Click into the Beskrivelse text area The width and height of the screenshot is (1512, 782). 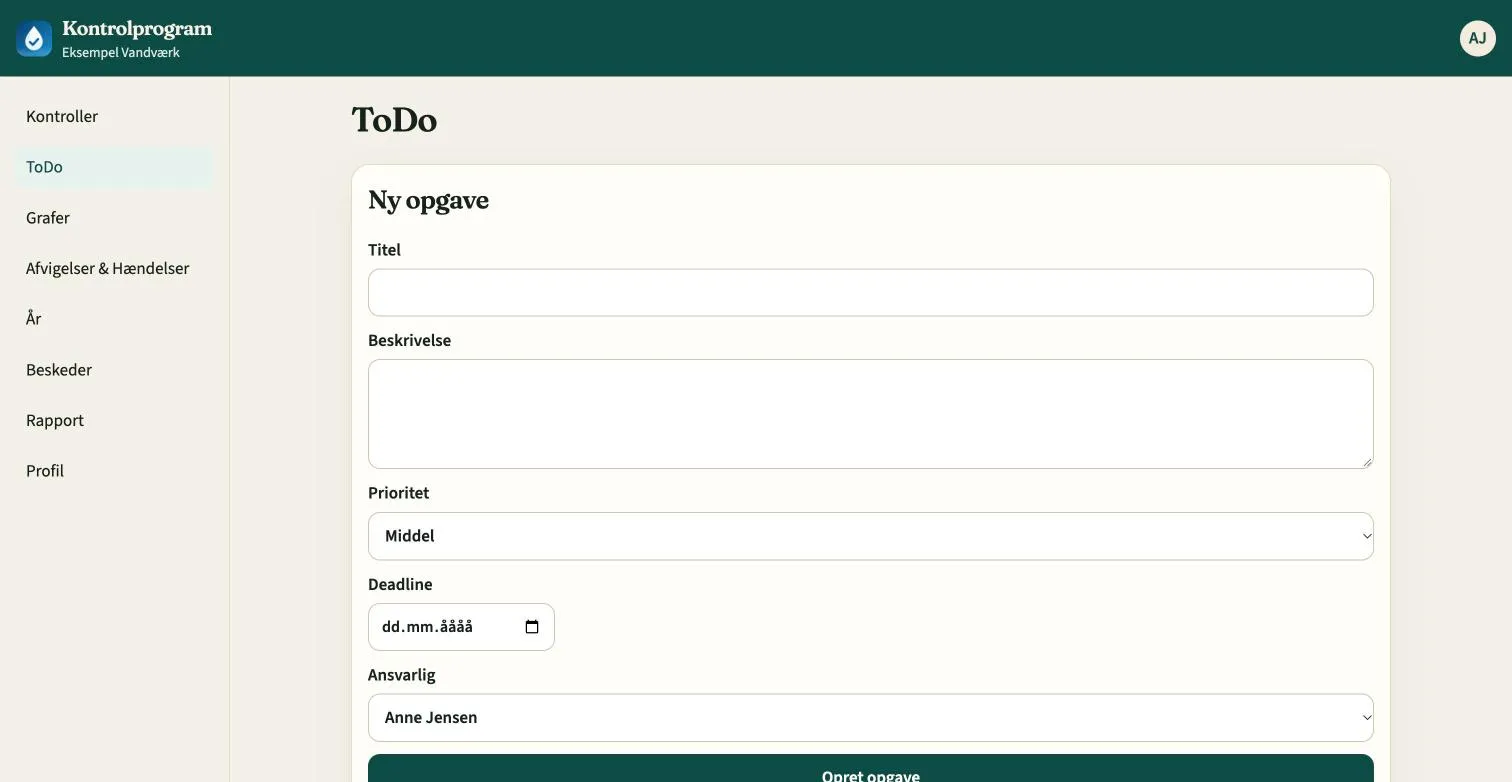[x=870, y=414]
